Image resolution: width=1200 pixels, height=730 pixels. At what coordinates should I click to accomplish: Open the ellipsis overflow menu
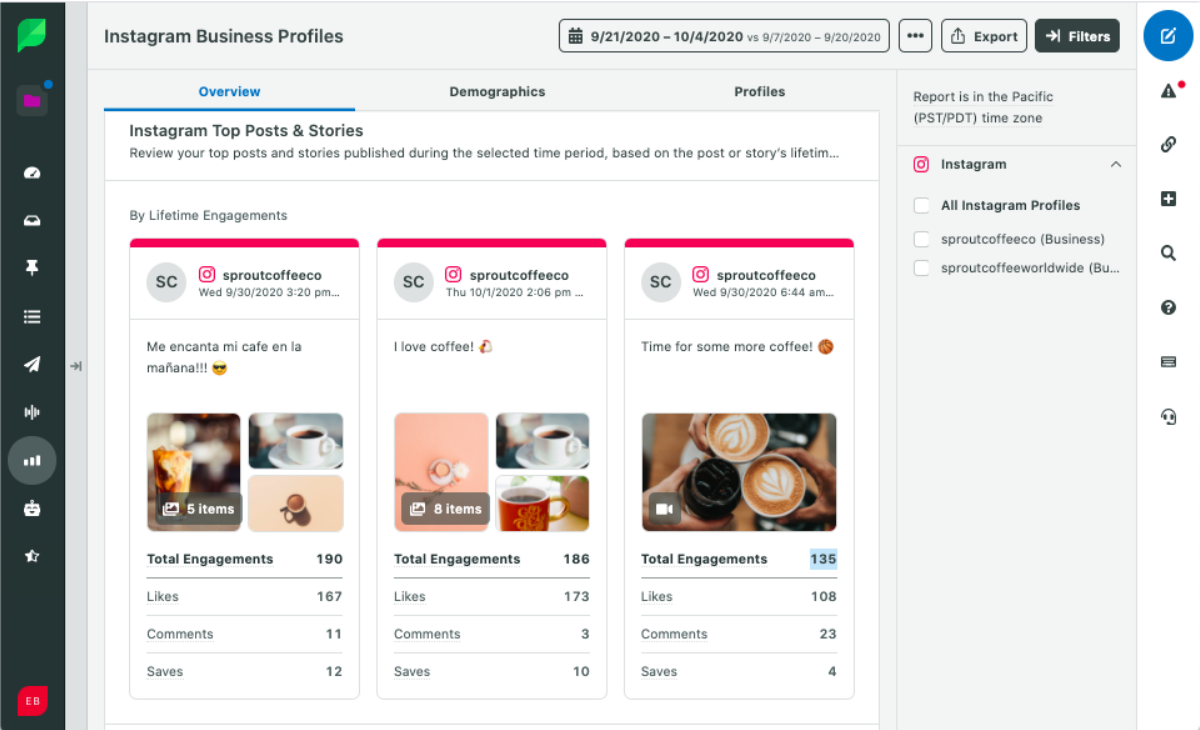pos(915,36)
